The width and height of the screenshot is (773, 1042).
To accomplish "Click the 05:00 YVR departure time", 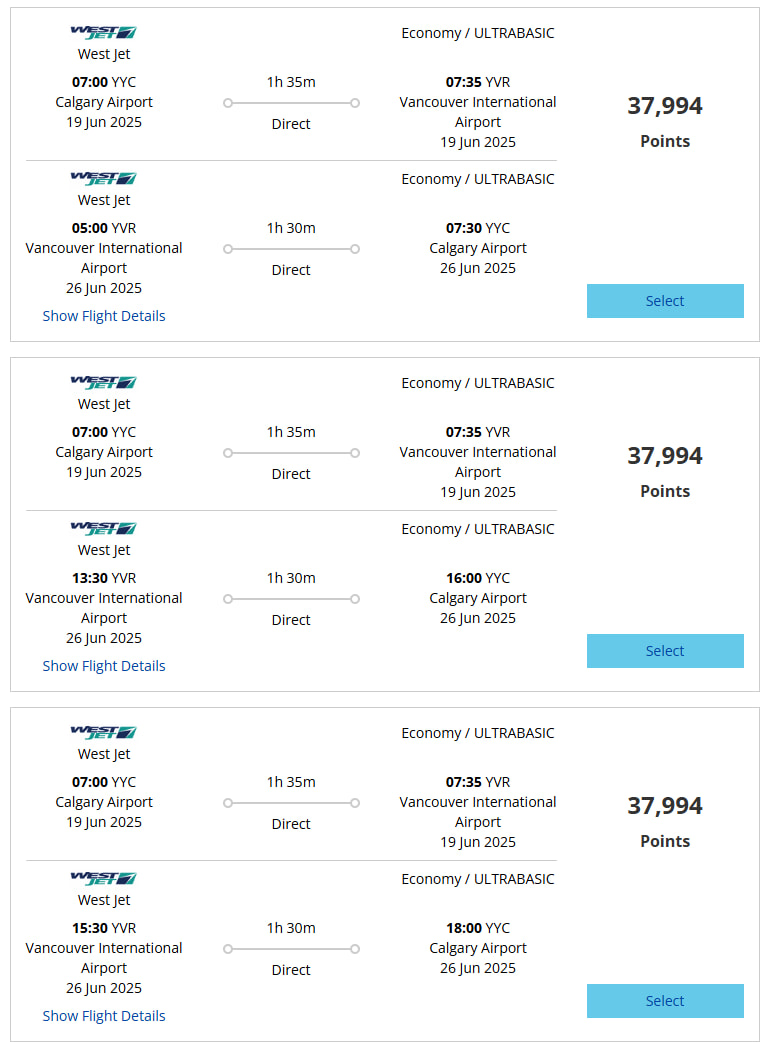I will point(104,228).
